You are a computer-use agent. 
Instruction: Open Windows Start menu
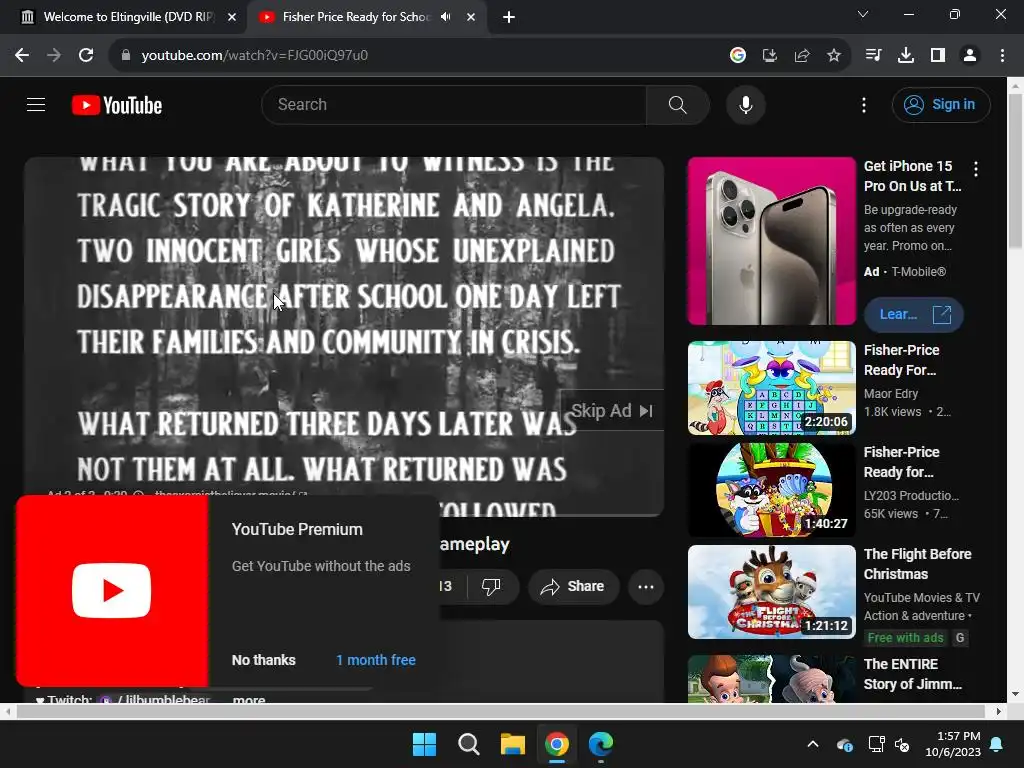point(424,744)
